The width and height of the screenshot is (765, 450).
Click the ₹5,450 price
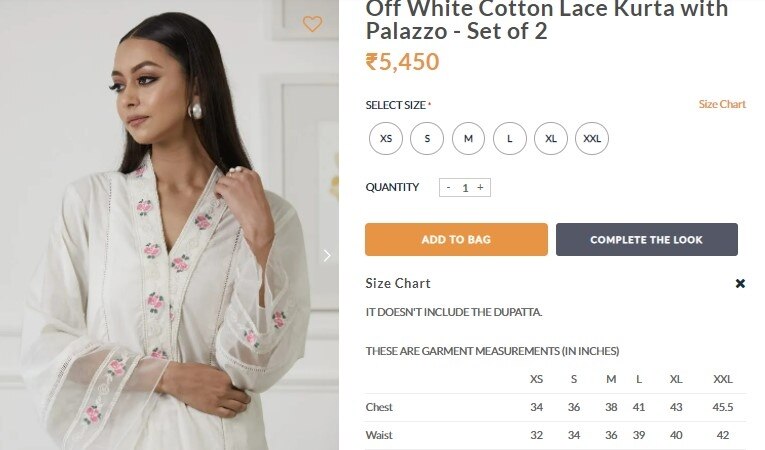(402, 62)
